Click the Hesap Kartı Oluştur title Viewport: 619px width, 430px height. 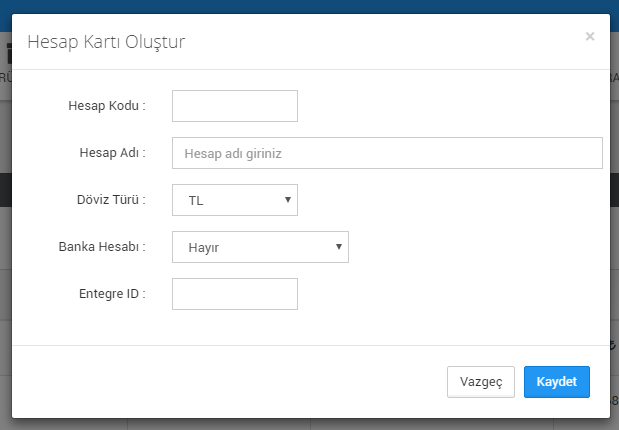[x=106, y=42]
